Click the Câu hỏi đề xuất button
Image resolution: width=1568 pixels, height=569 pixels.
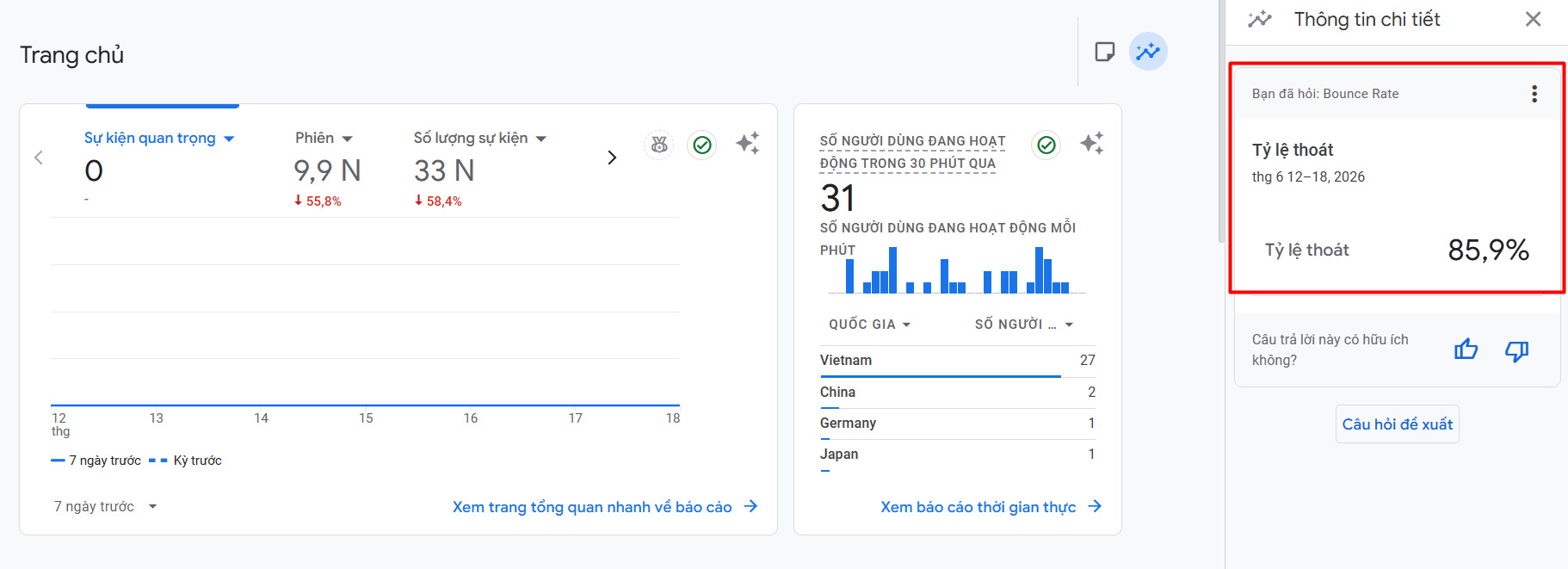(x=1397, y=424)
